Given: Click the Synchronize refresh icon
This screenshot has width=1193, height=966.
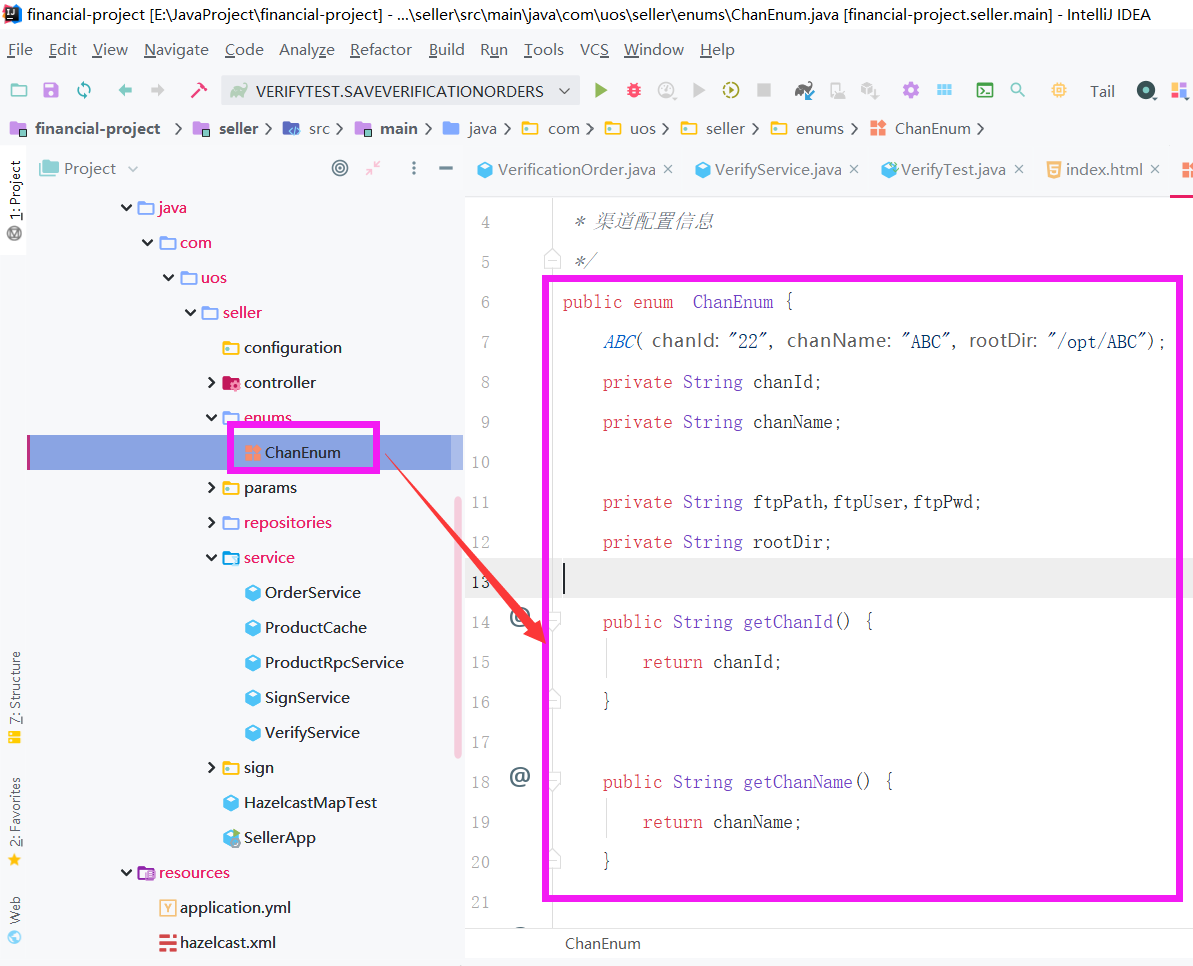Looking at the screenshot, I should (84, 90).
